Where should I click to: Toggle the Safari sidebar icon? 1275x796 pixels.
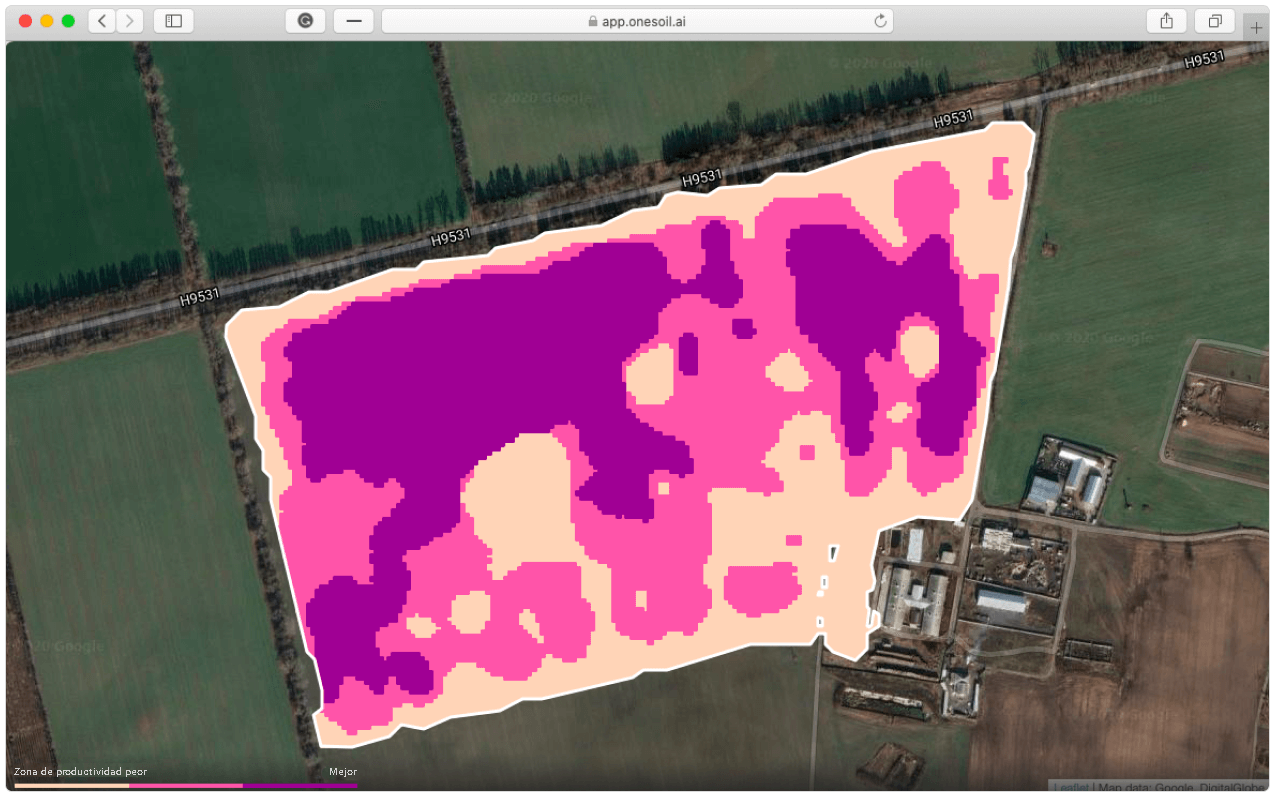[172, 20]
